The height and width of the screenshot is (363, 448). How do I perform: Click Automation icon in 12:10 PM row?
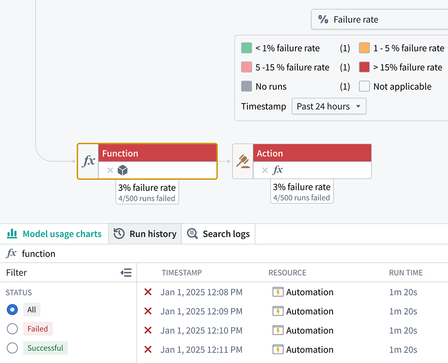[x=278, y=330]
